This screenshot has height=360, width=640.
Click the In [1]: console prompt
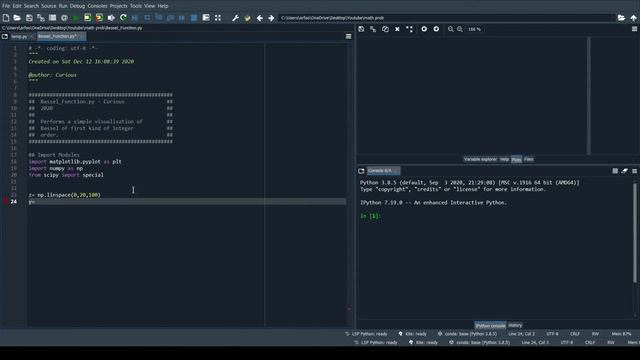(371, 216)
